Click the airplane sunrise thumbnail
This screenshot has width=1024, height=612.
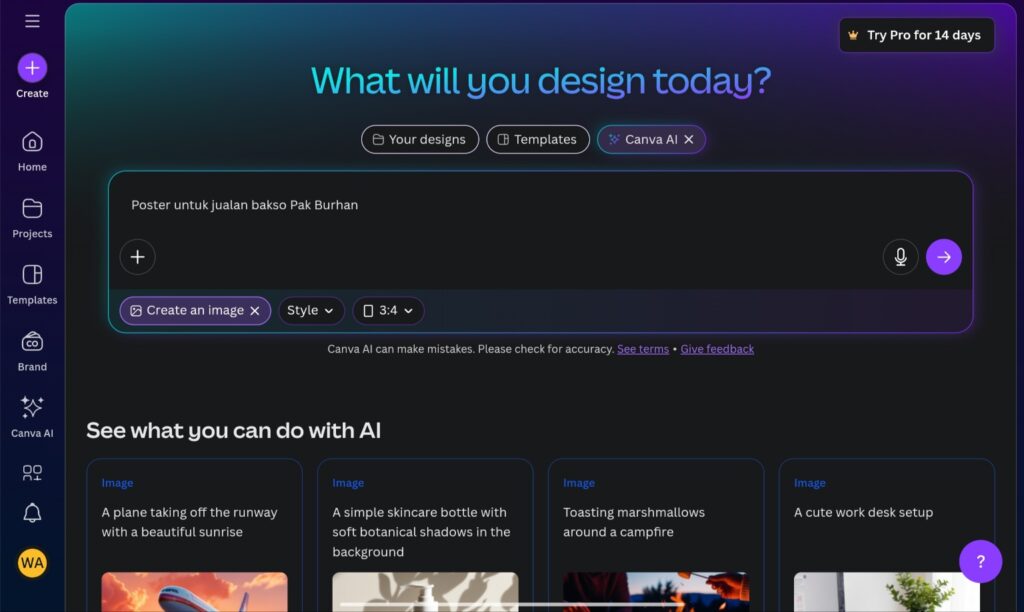click(x=194, y=592)
